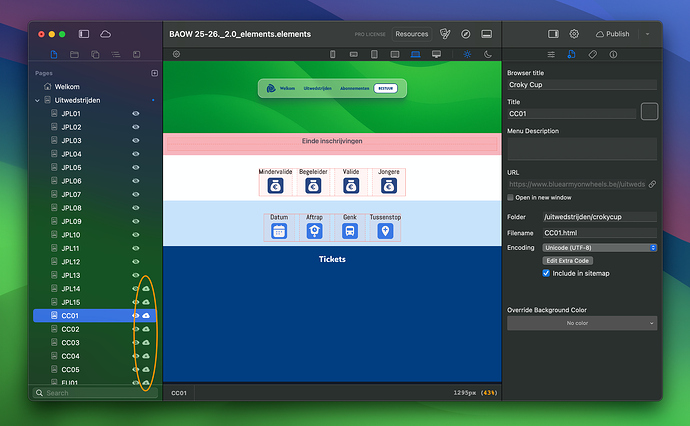Select the desktop monitor breakpoint
This screenshot has height=426, width=690.
point(436,54)
